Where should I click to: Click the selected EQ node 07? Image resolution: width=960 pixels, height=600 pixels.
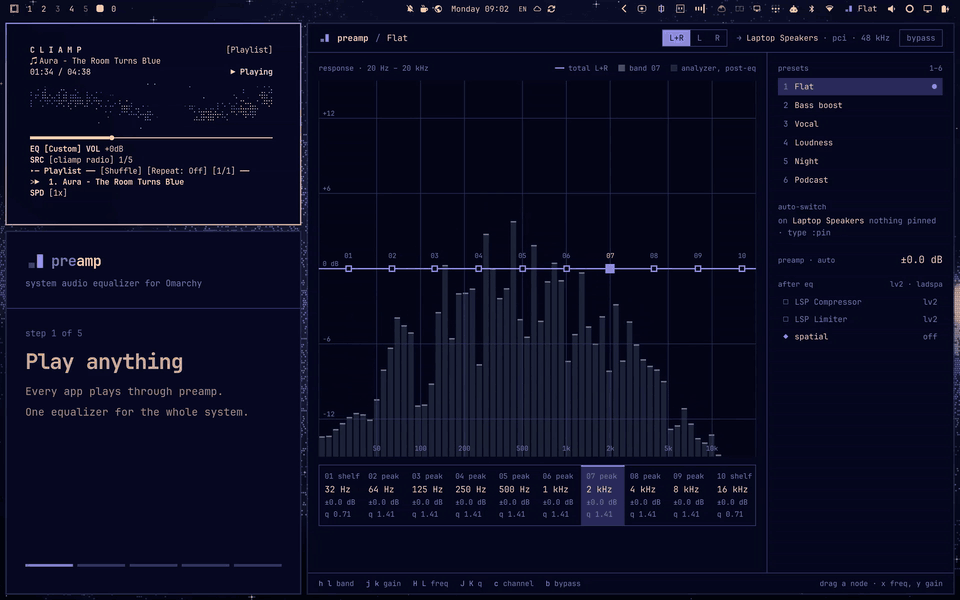pos(610,269)
